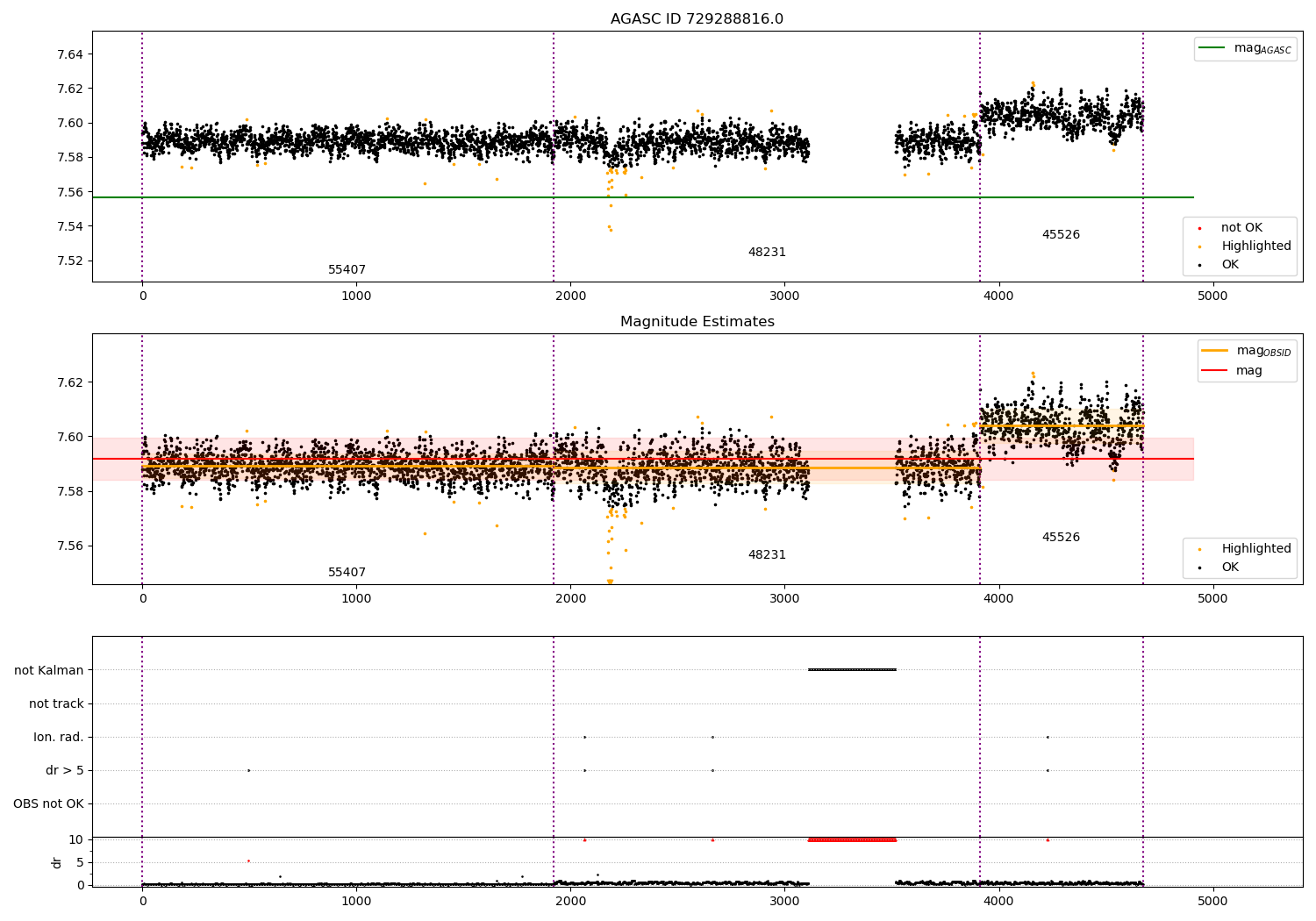Click the 55407 observation label in top plot
1316x921 pixels.
tap(347, 270)
